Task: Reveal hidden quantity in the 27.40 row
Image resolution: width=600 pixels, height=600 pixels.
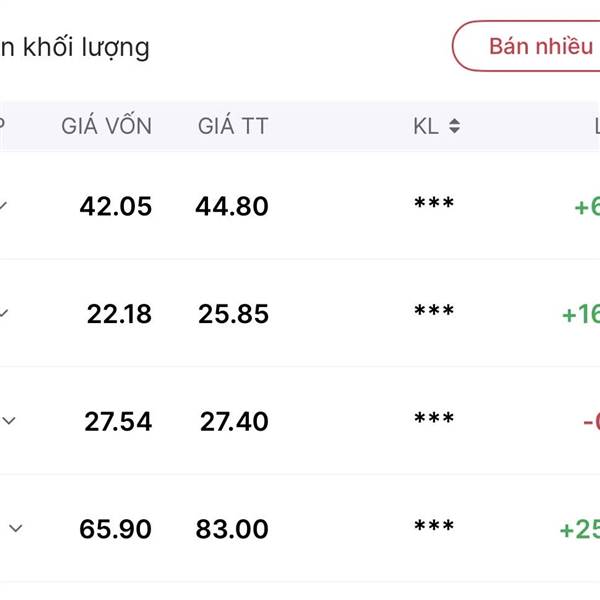Action: (434, 421)
